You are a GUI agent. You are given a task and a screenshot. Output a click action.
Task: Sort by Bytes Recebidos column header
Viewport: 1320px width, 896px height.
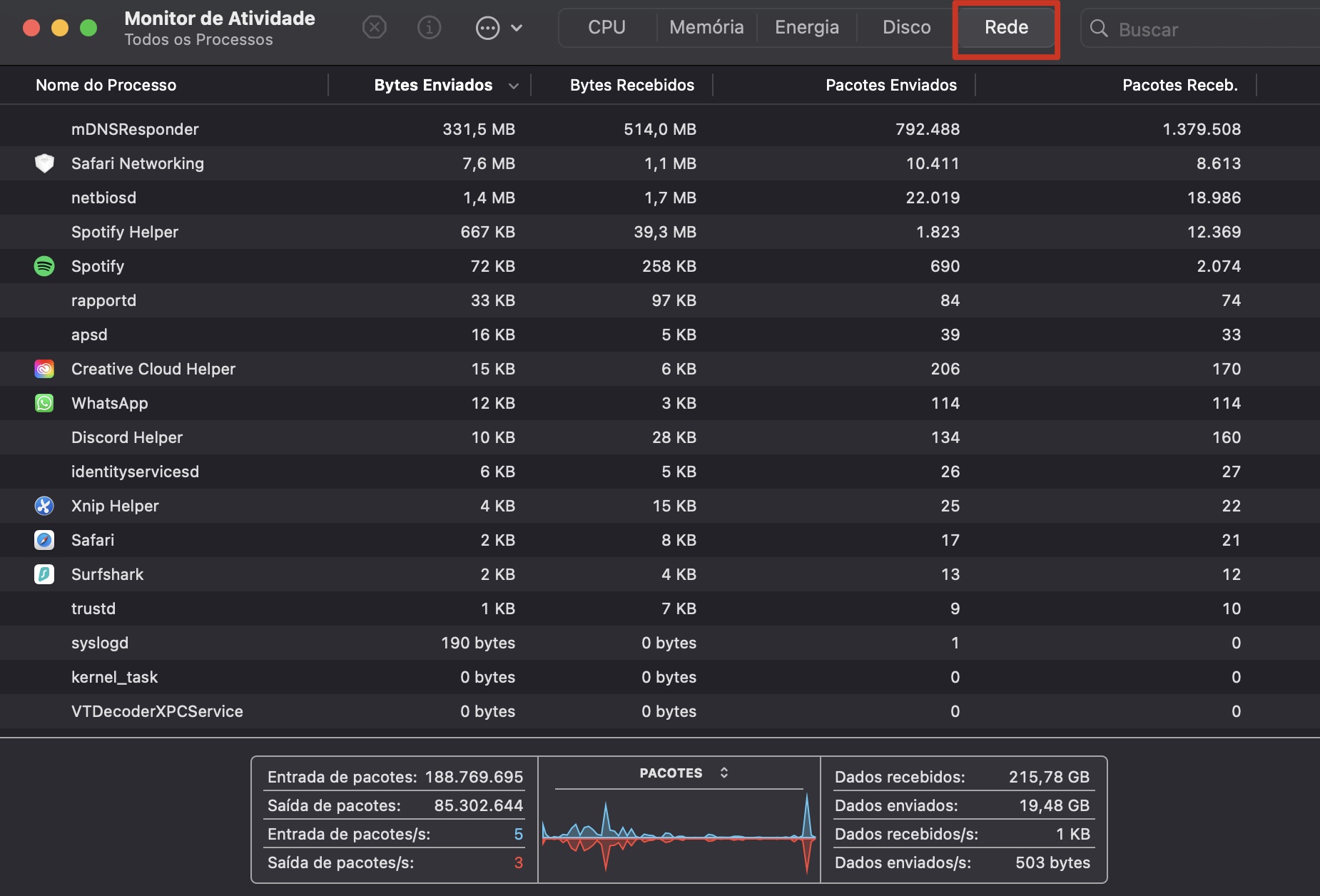click(x=631, y=86)
